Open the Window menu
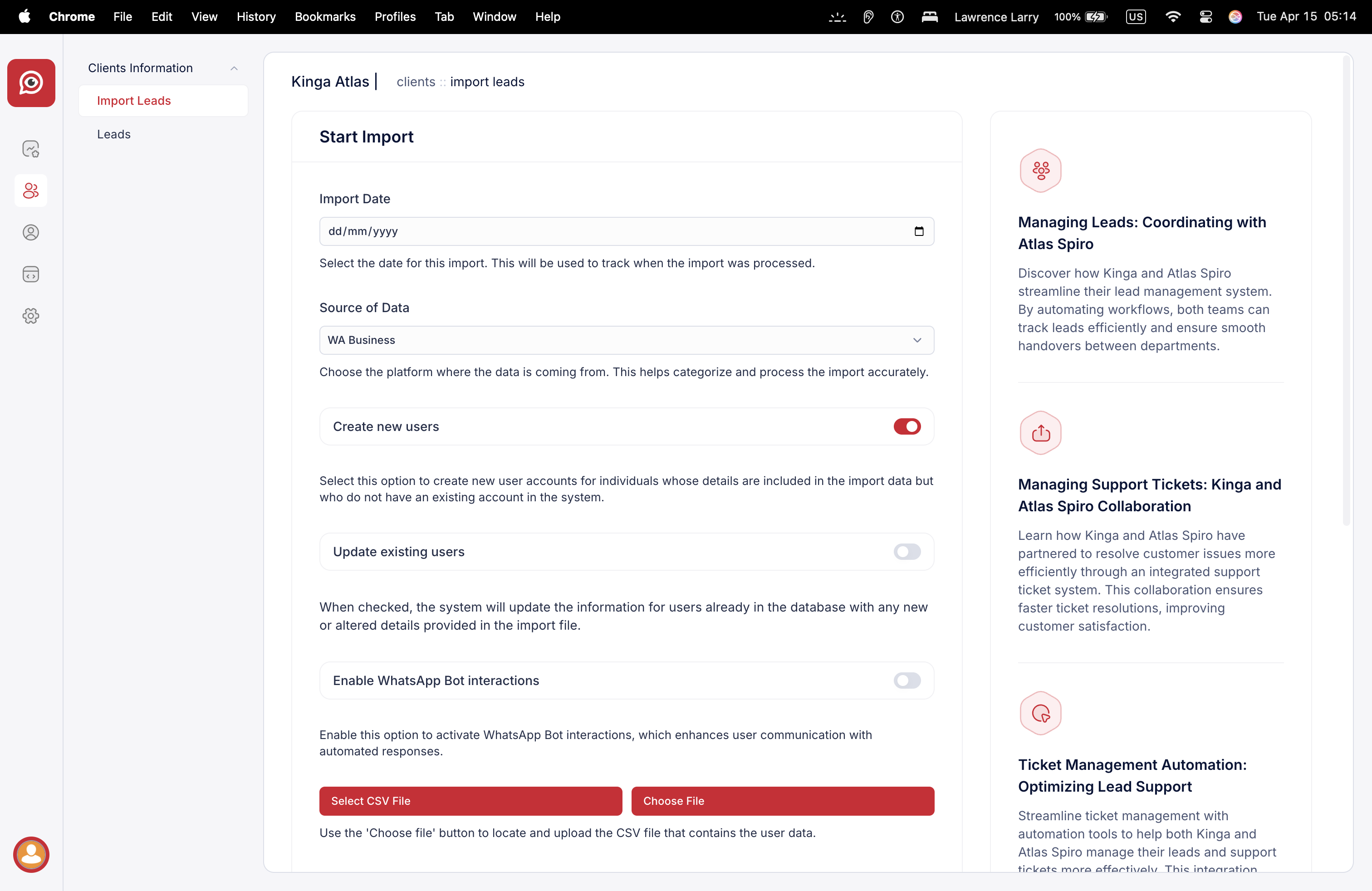Image resolution: width=1372 pixels, height=891 pixels. pyautogui.click(x=494, y=17)
